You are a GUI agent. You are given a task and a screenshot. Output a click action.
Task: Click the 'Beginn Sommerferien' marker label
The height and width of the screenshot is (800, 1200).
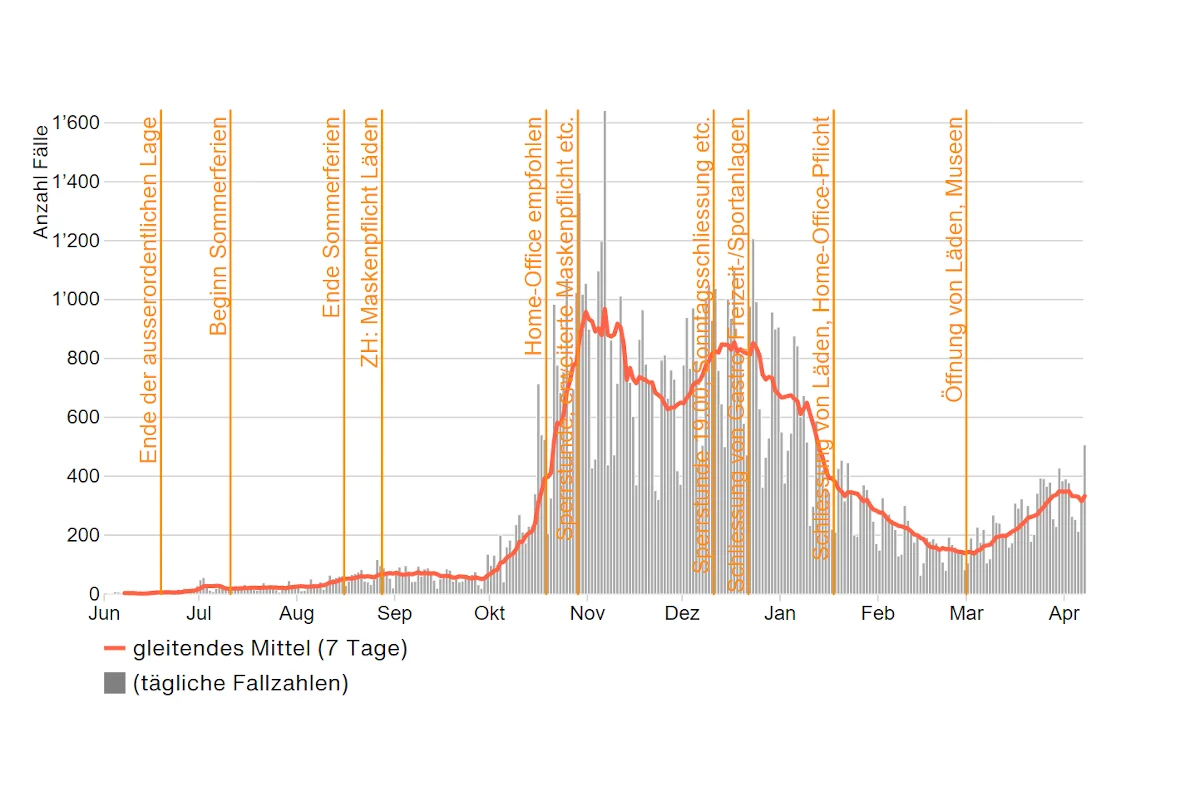[x=218, y=226]
